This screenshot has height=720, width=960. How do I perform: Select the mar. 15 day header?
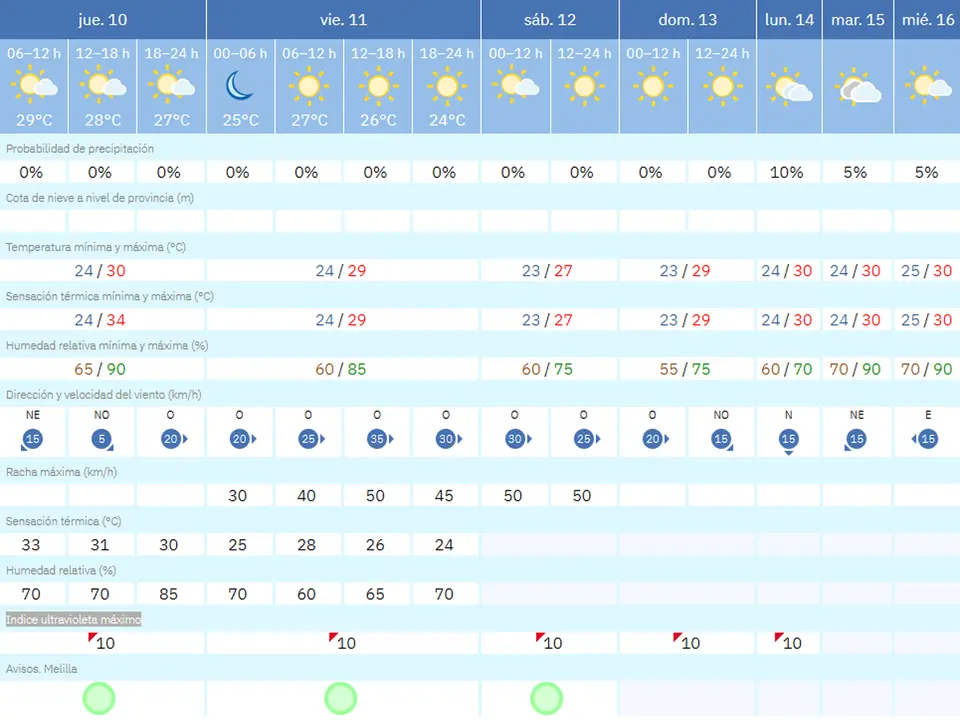point(858,20)
